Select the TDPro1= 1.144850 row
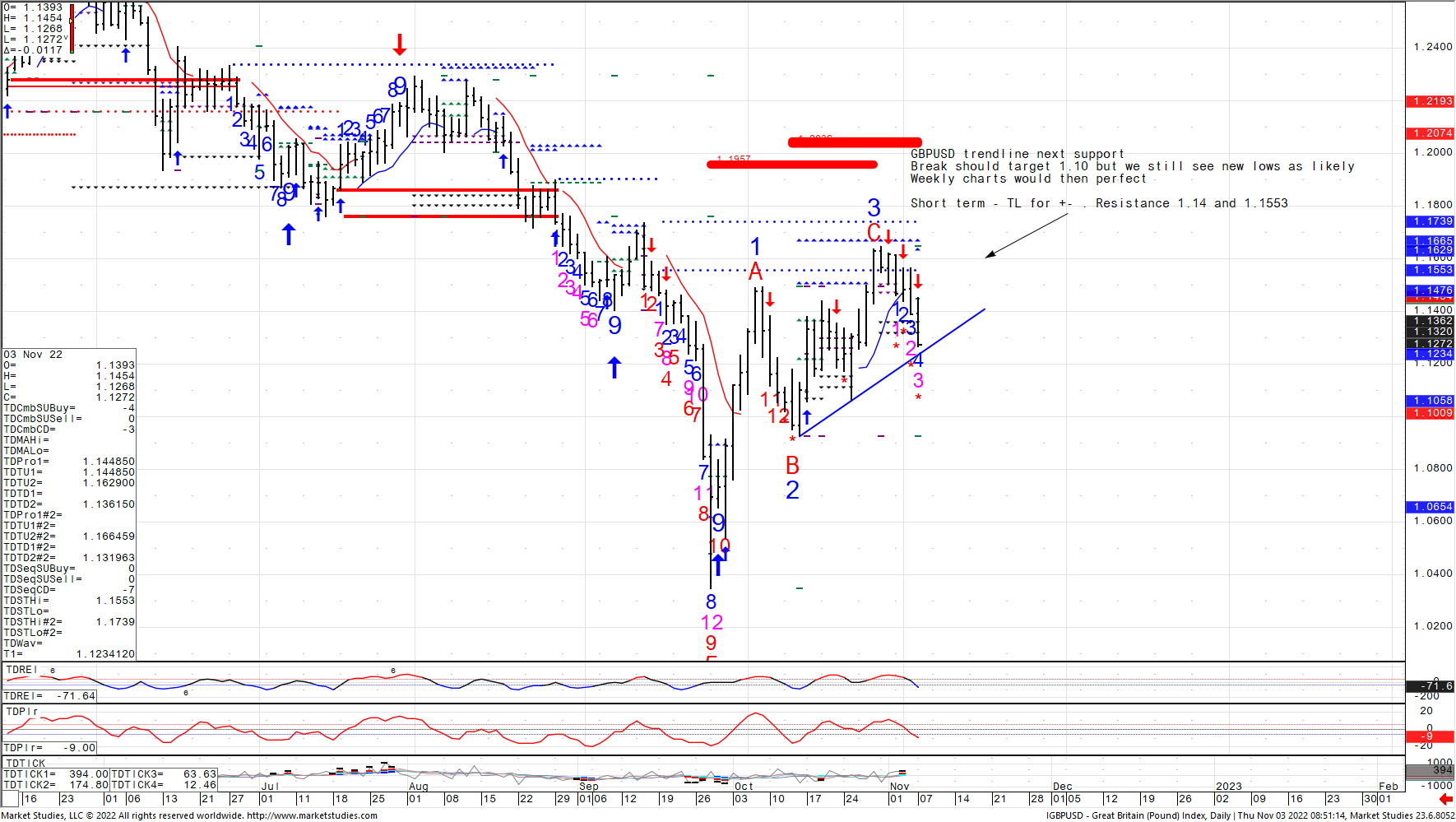The height and width of the screenshot is (822, 1456). [69, 462]
